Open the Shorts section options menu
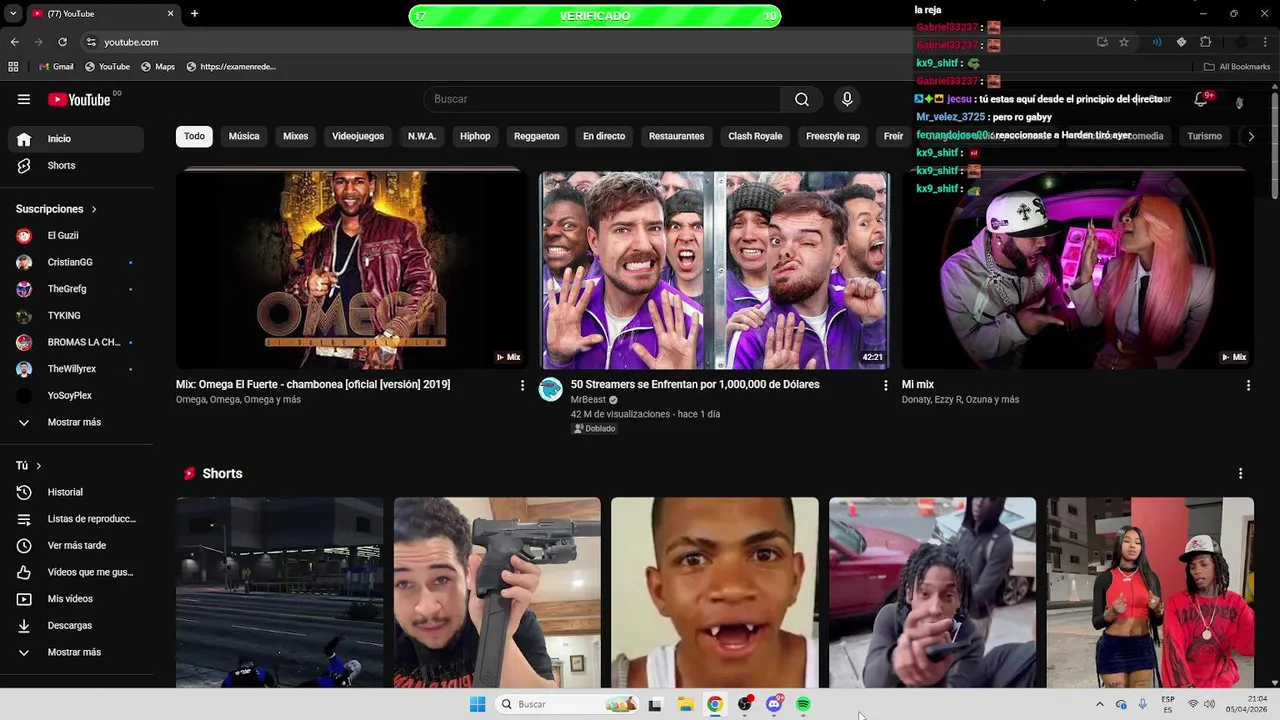Image resolution: width=1280 pixels, height=720 pixels. tap(1240, 473)
